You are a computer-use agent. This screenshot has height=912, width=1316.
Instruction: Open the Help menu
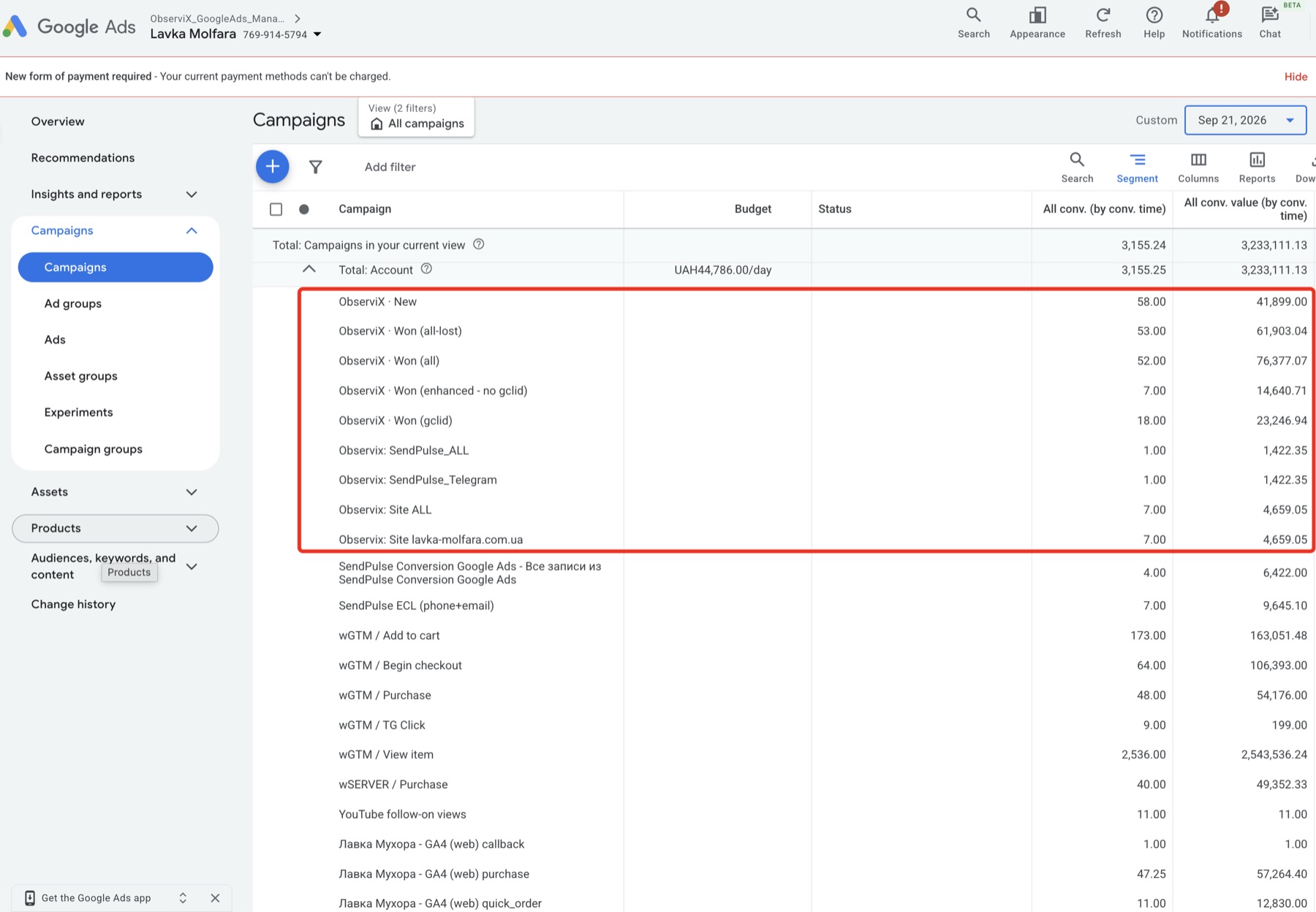(1154, 23)
